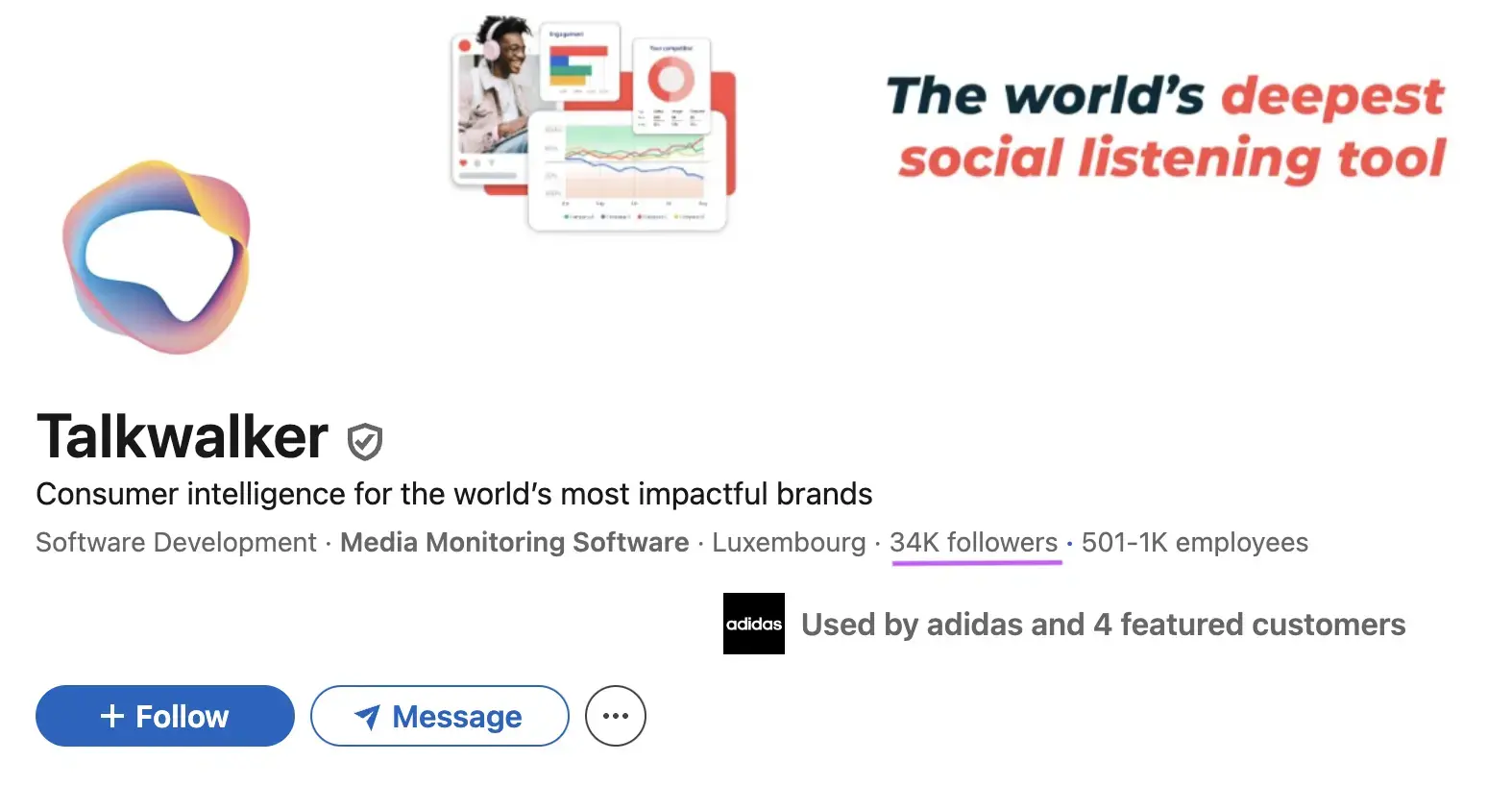This screenshot has width=1512, height=786.
Task: Click the plus icon inside the Follow button
Action: pyautogui.click(x=112, y=715)
